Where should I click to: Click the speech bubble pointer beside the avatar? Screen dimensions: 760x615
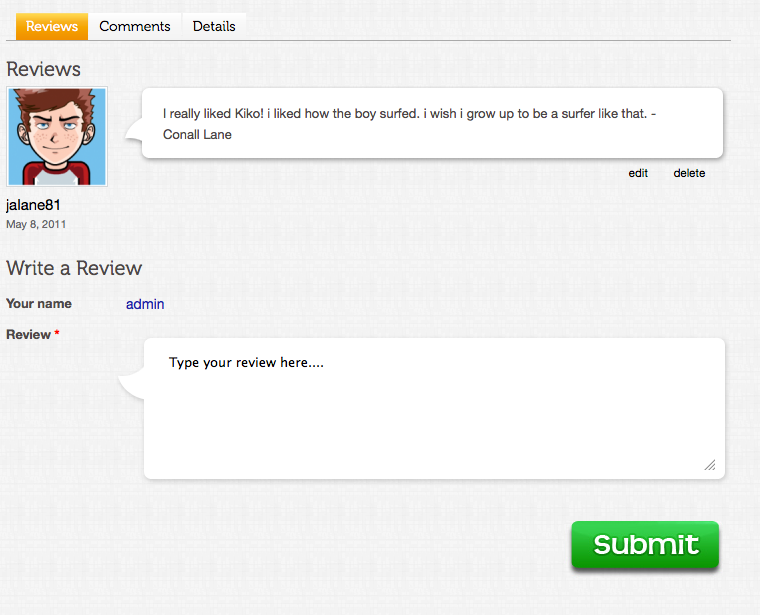pos(132,130)
